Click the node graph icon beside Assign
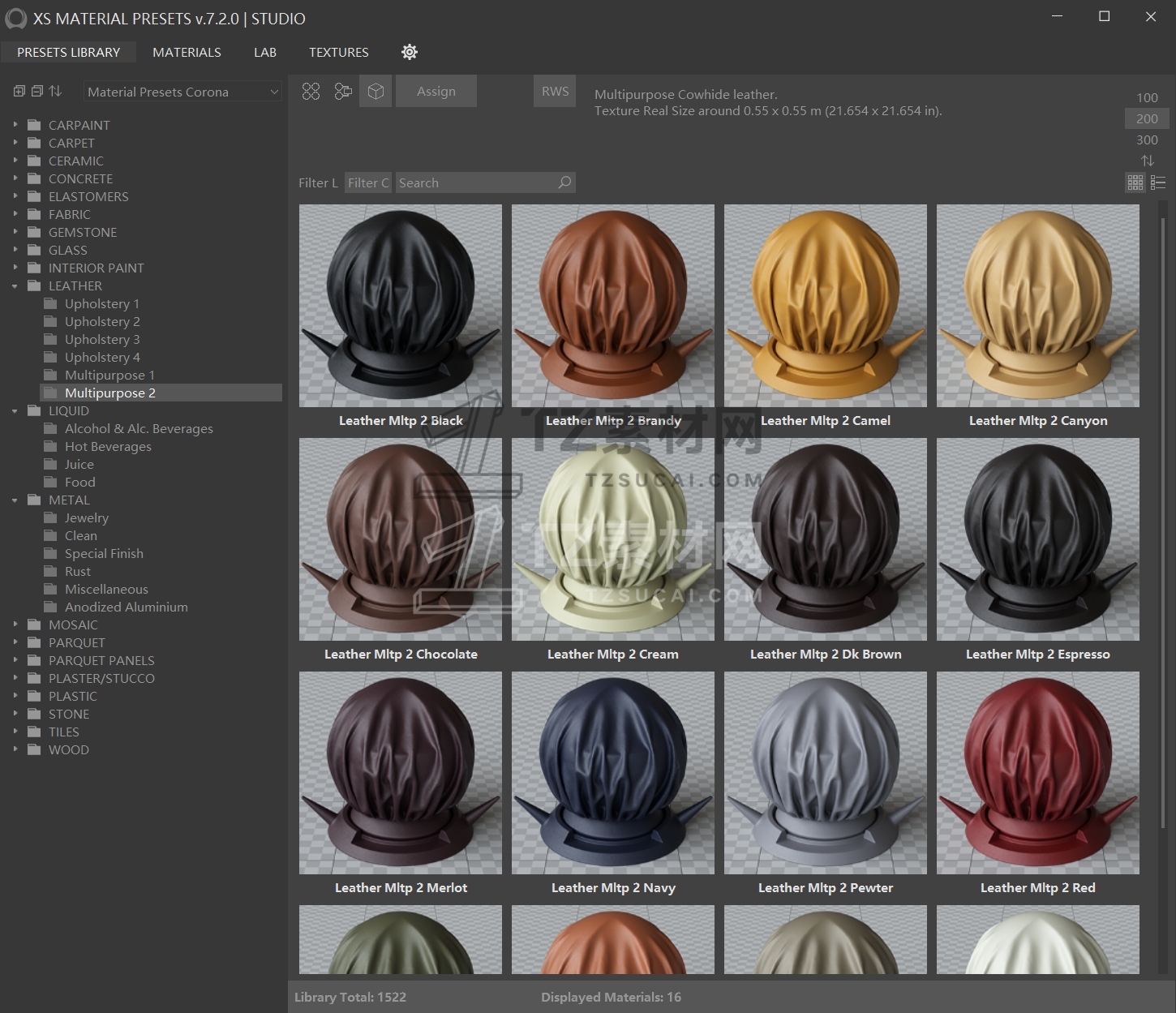The height and width of the screenshot is (1013, 1176). pos(343,92)
